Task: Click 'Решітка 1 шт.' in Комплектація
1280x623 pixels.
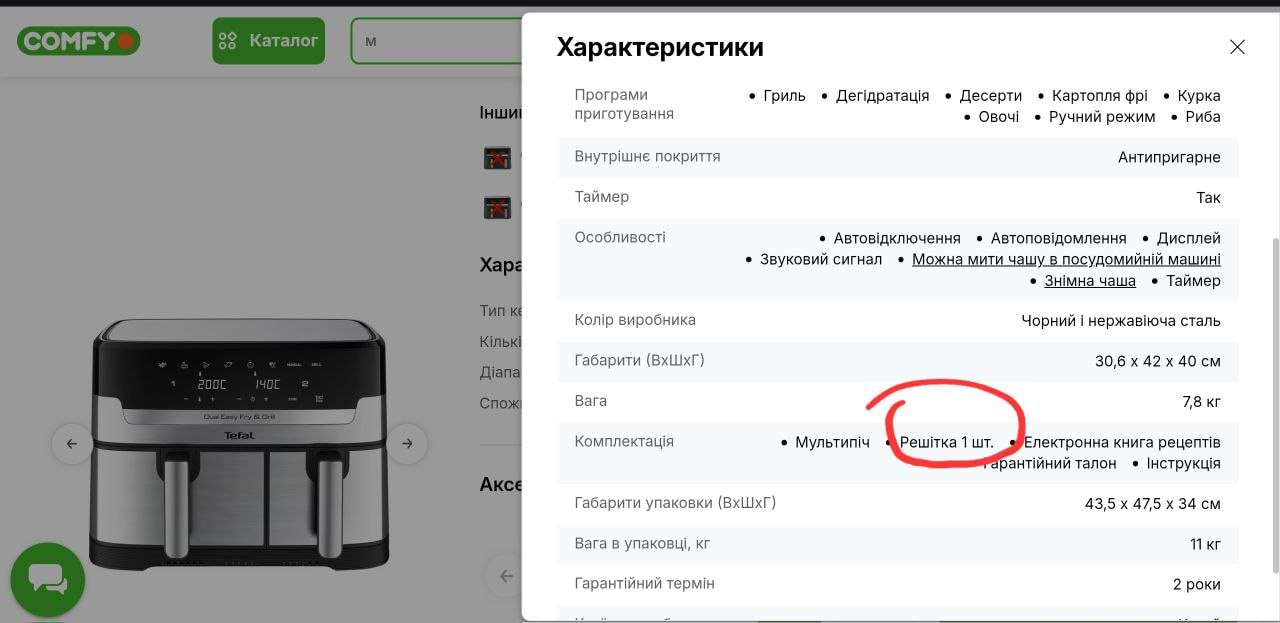Action: click(x=946, y=442)
